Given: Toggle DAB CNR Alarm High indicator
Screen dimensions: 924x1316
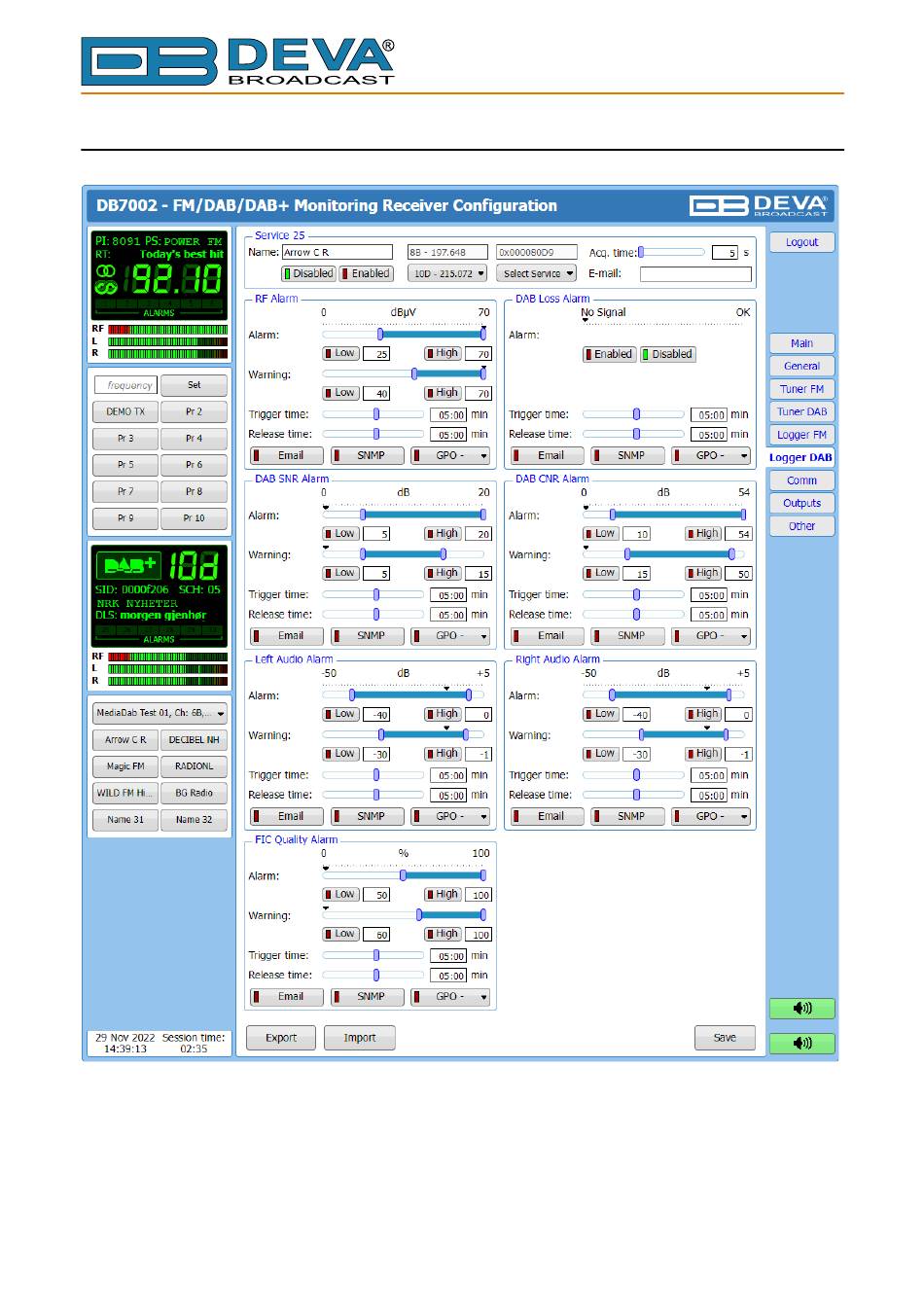Looking at the screenshot, I should coord(703,534).
